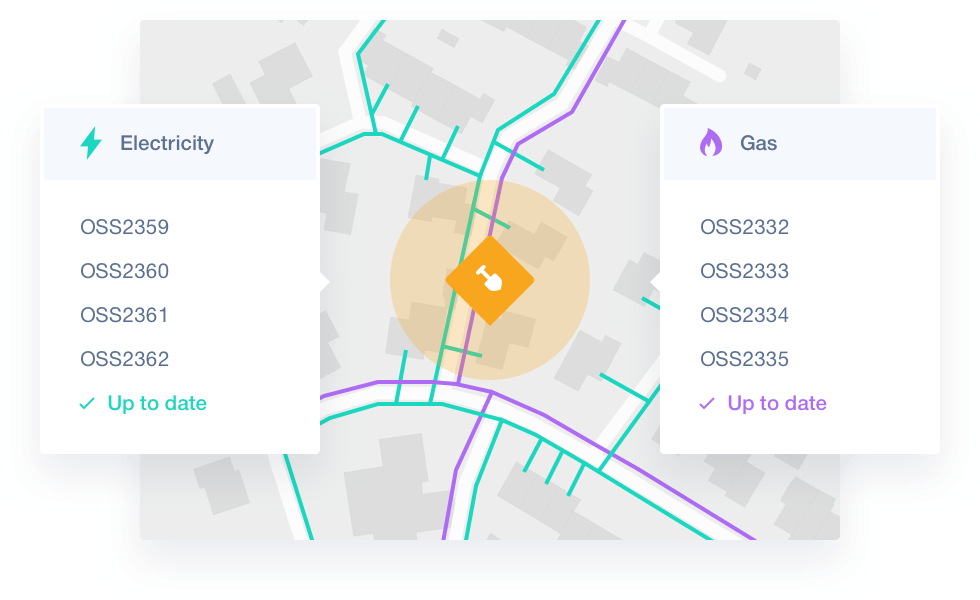This screenshot has height=600, width=980.
Task: Click the purple checkmark in Gas panel
Action: coord(707,404)
